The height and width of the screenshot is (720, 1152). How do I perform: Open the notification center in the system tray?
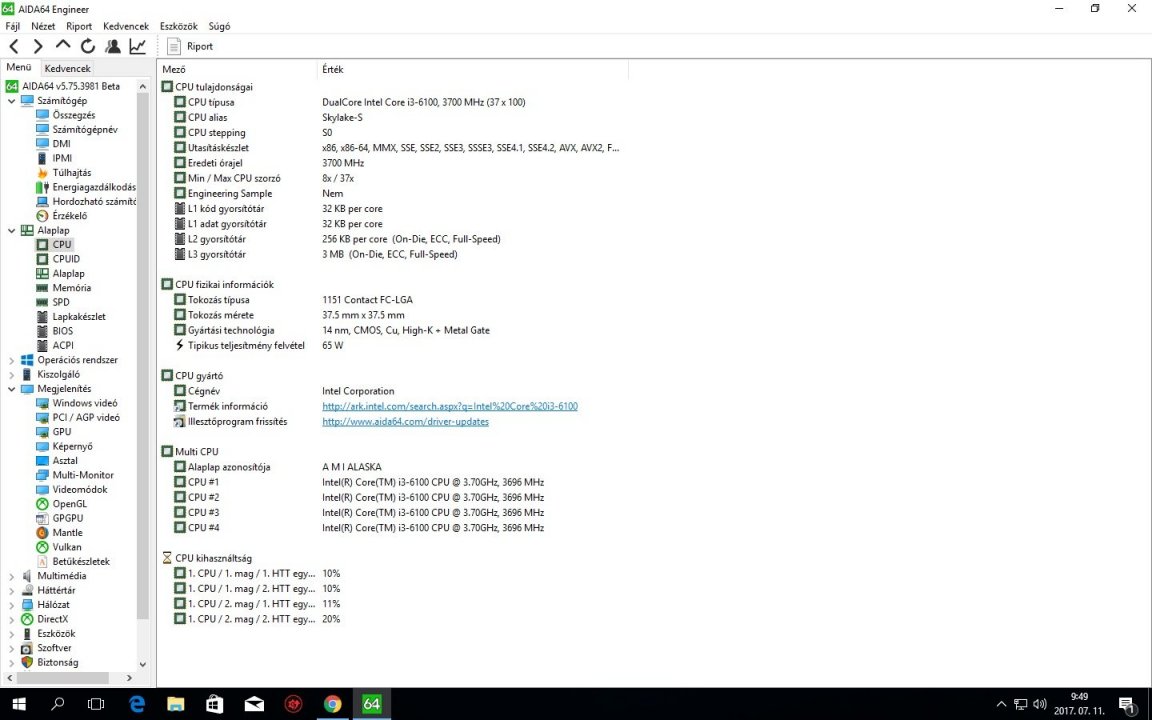[x=1128, y=705]
